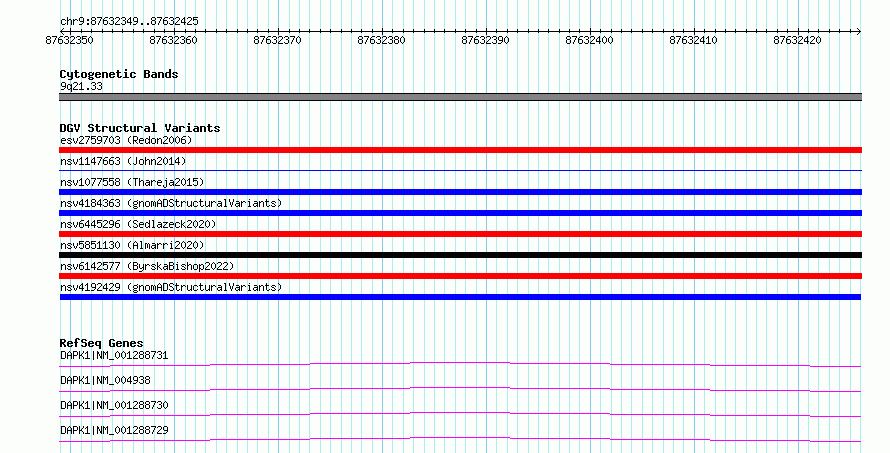
Task: Open variant nsv1147663 (John2014) label
Action: (x=123, y=161)
